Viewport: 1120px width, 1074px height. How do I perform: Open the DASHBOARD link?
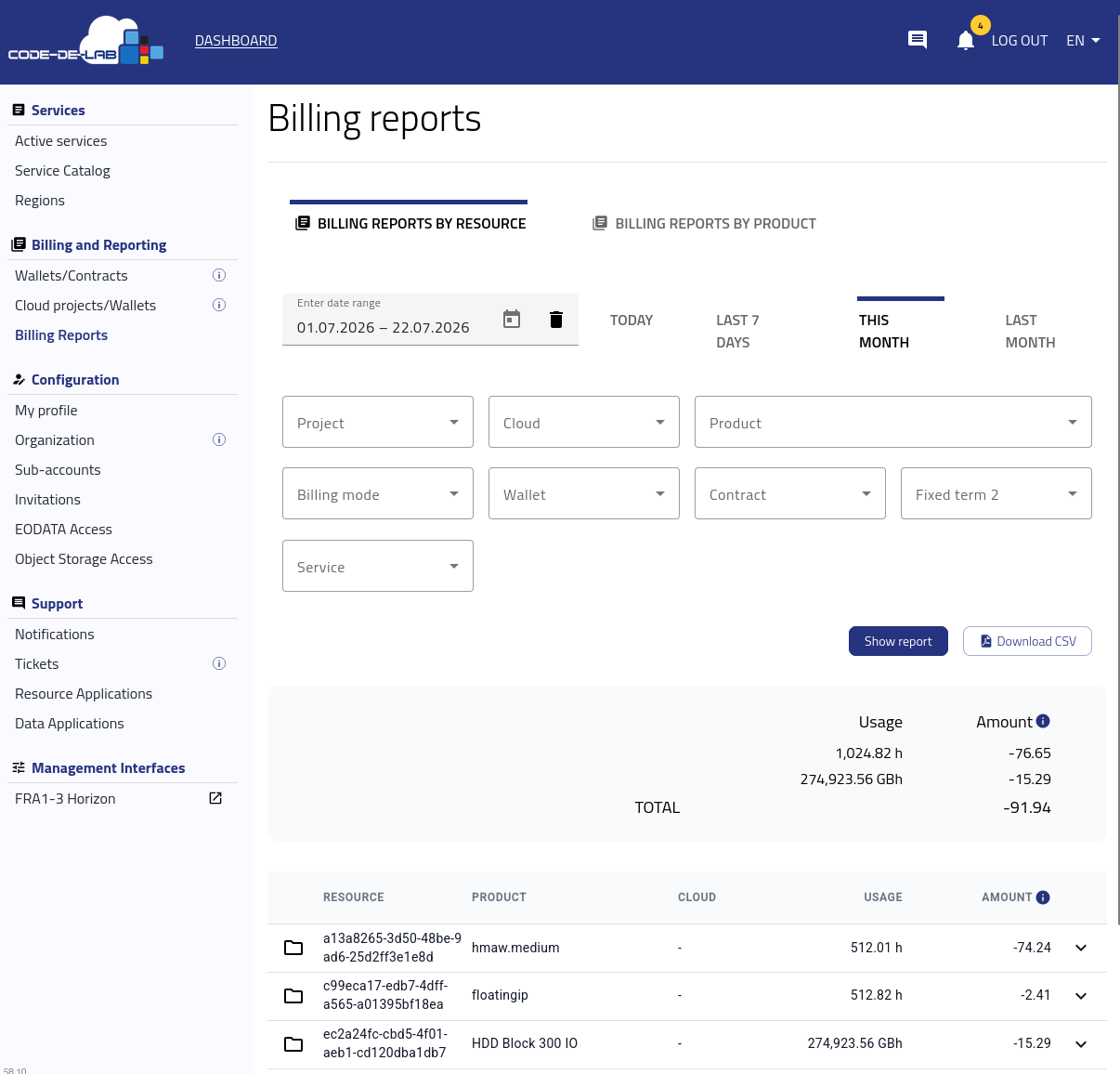[236, 41]
